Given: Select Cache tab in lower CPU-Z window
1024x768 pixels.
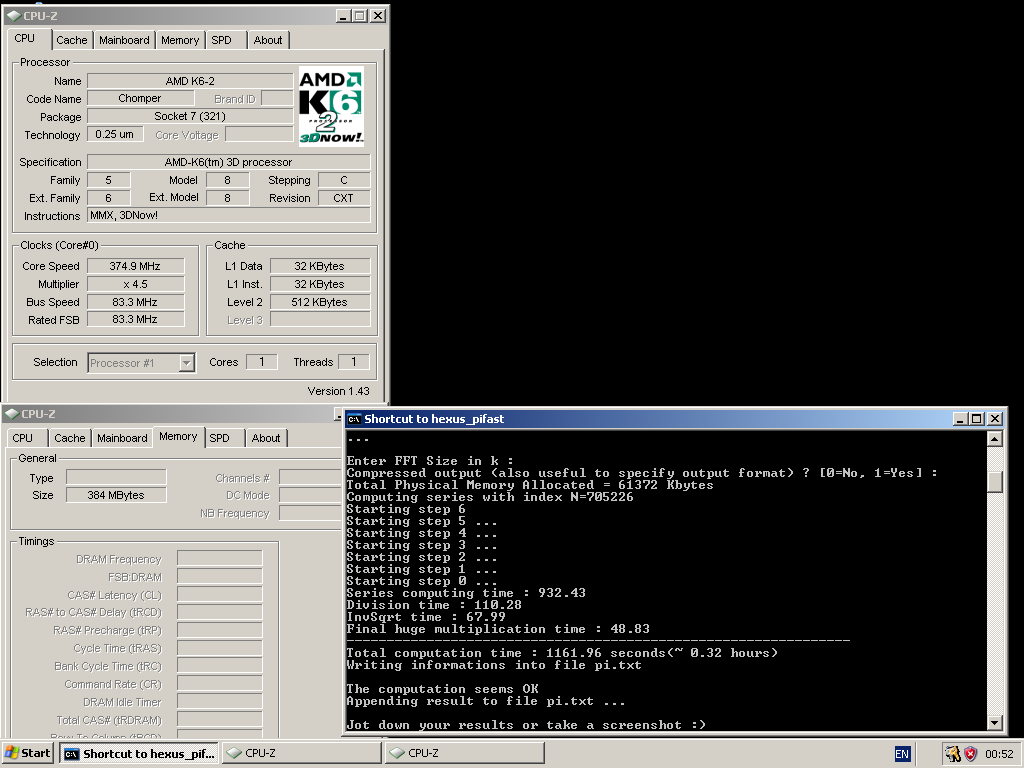Looking at the screenshot, I should [x=69, y=438].
